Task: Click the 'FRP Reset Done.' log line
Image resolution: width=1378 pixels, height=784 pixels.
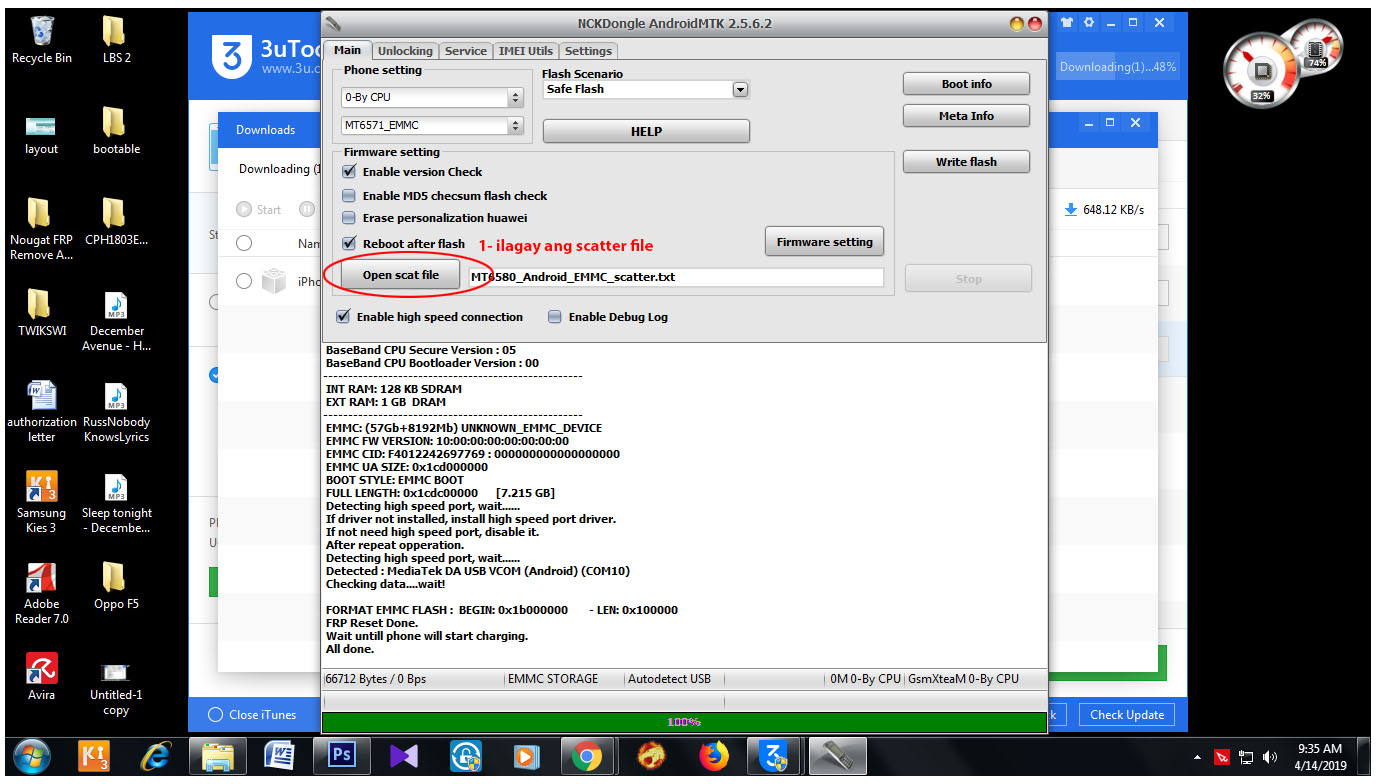Action: point(372,623)
